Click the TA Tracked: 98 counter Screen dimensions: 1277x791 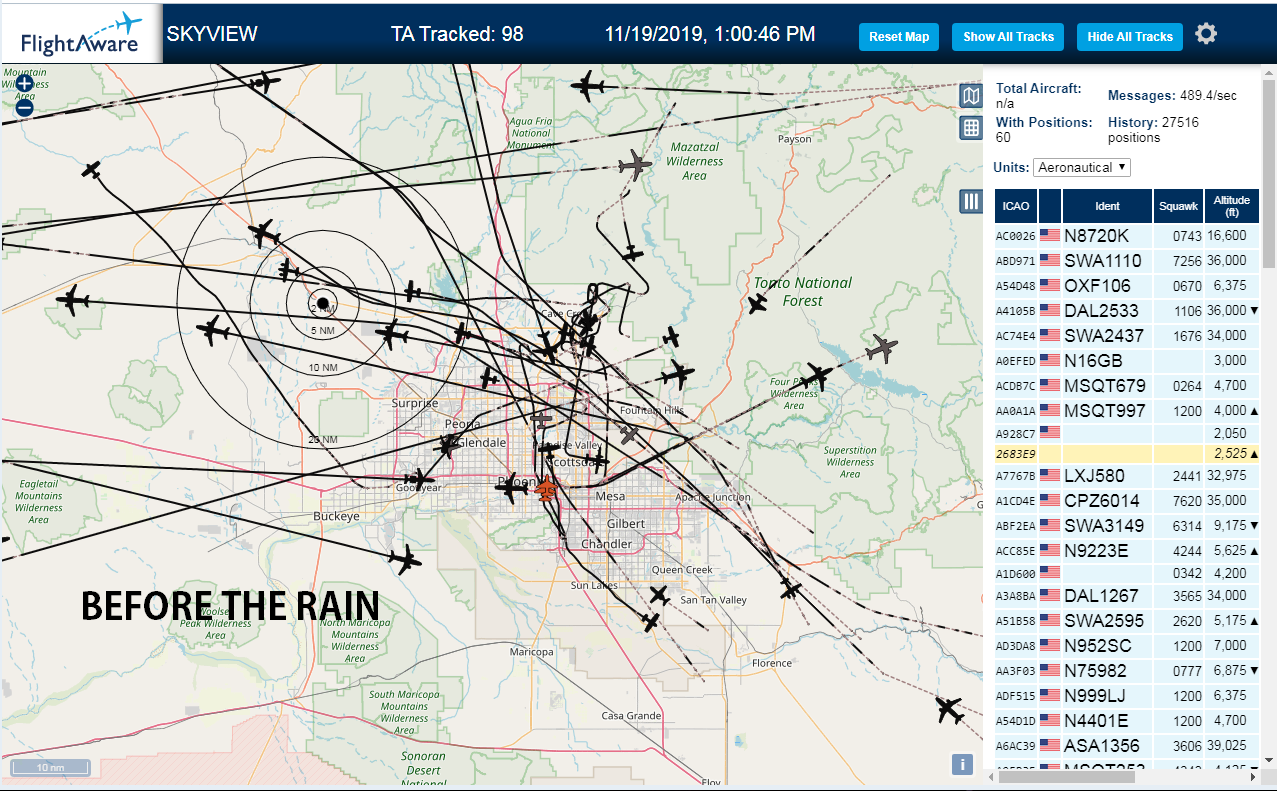(x=457, y=34)
